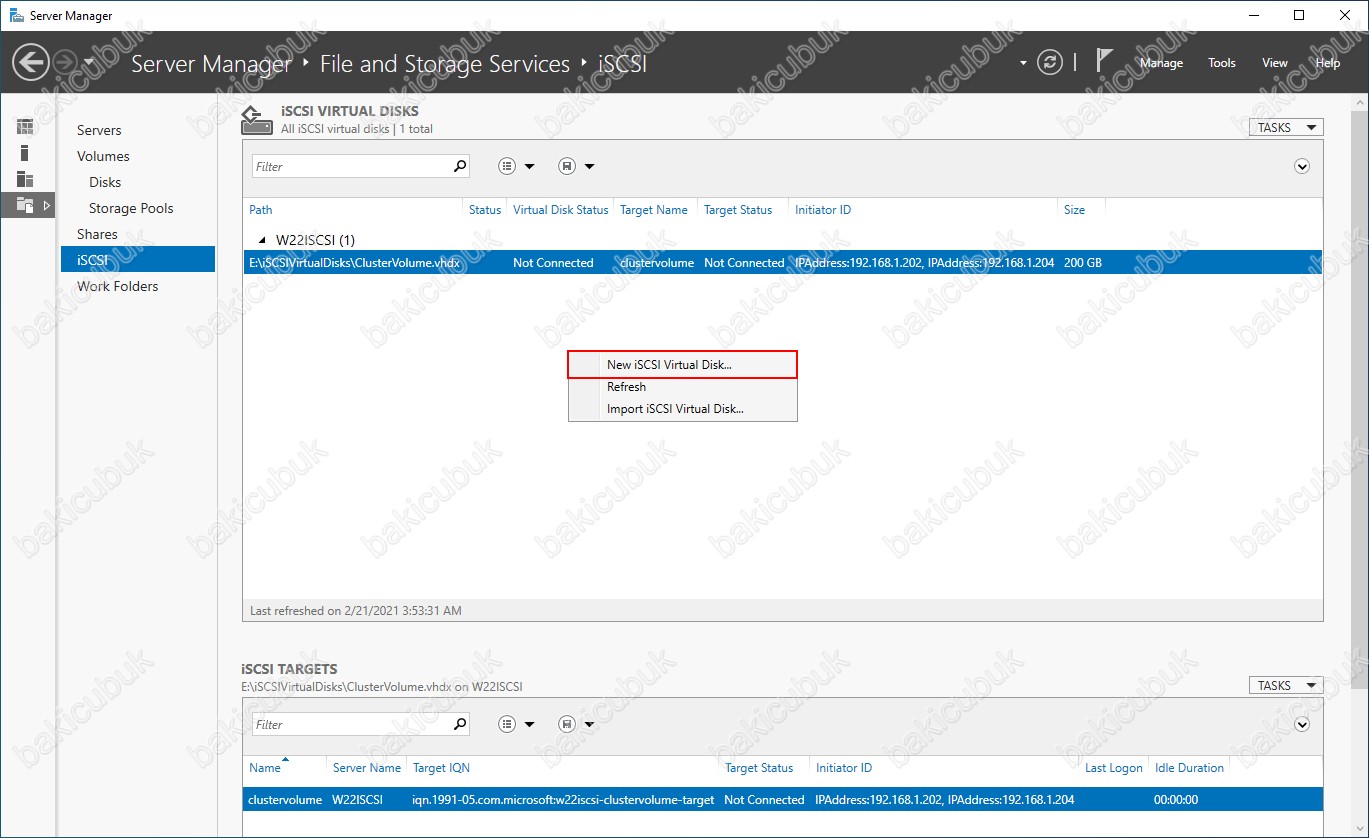Sort targets by Server Name column
The image size is (1369, 838).
point(367,768)
